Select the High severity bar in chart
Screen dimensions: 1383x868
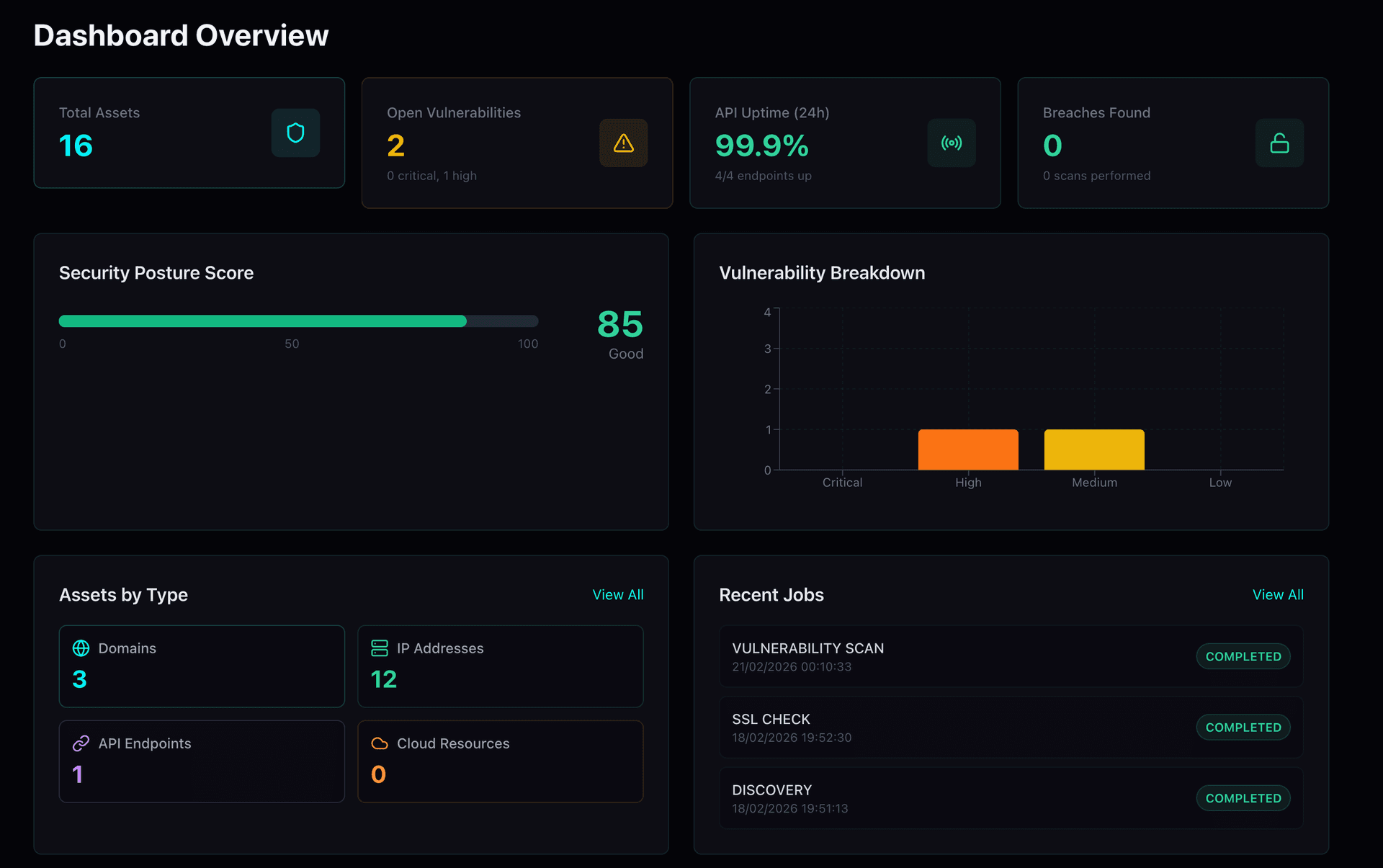(x=968, y=449)
